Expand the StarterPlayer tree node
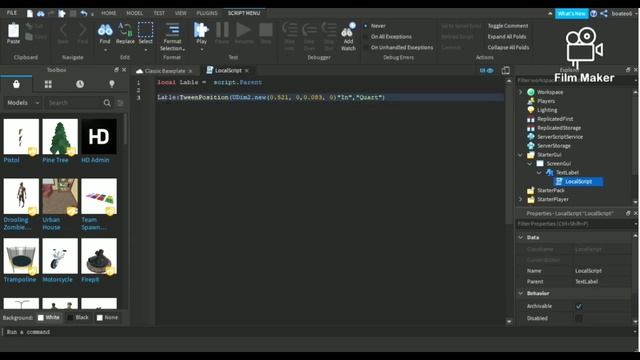This screenshot has width=640, height=360. click(x=520, y=200)
